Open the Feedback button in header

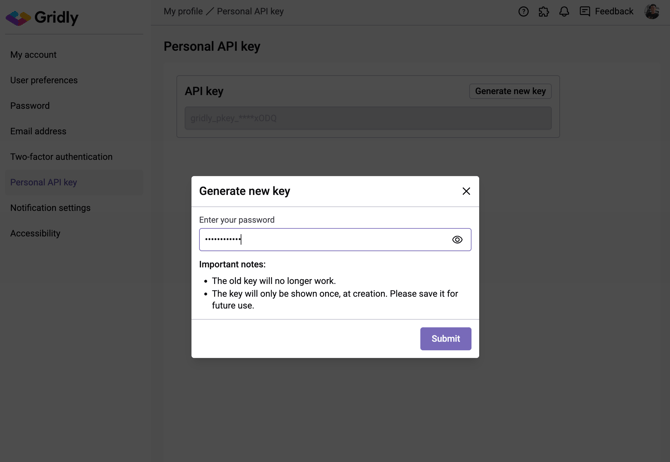pos(606,12)
